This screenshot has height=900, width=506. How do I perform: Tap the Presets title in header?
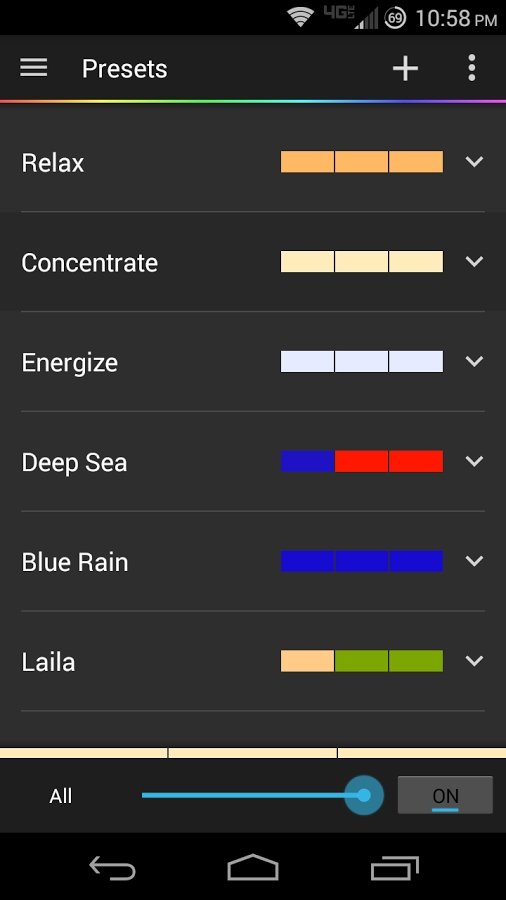124,69
